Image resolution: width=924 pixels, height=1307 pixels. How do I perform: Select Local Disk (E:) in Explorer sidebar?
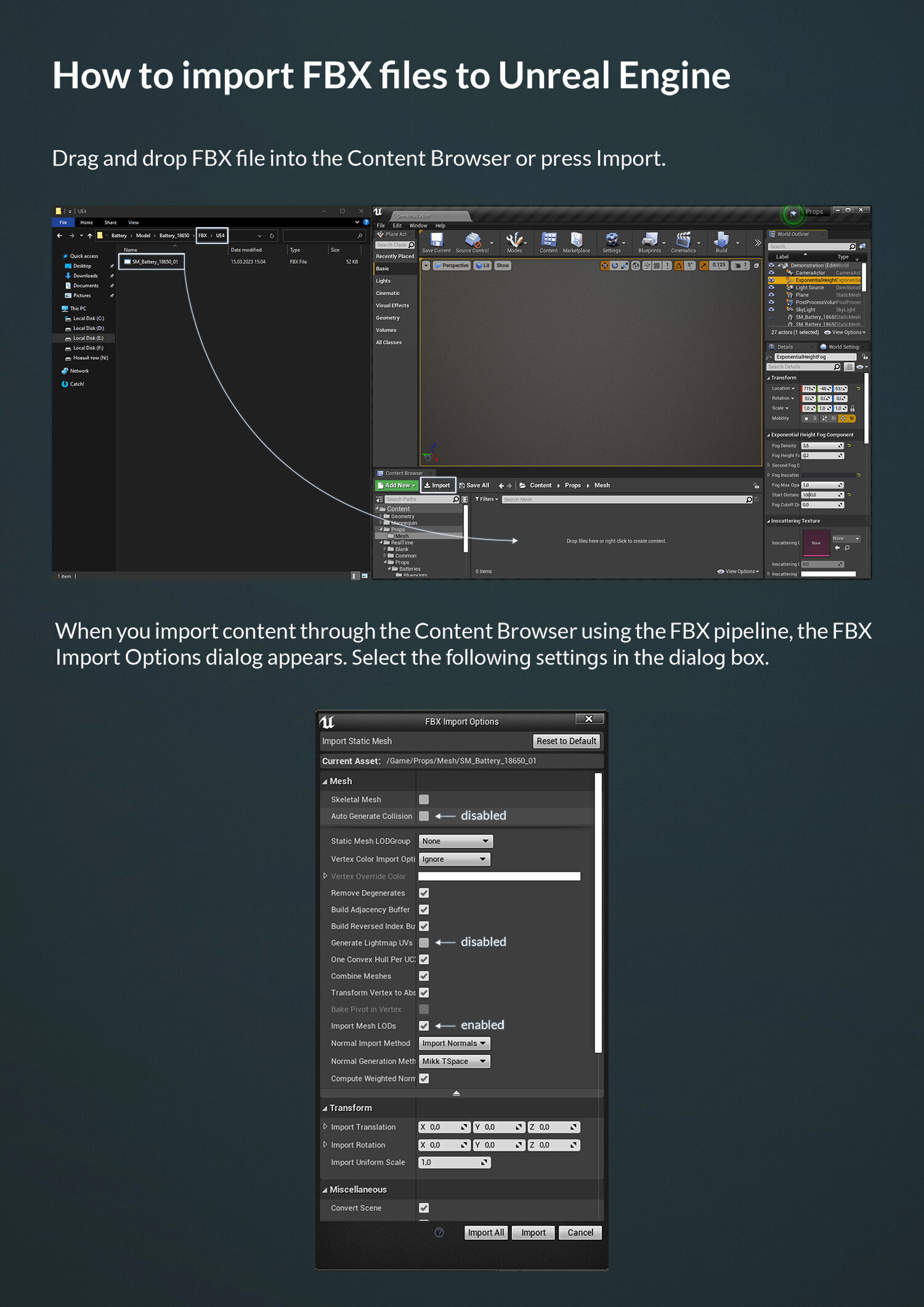[84, 338]
